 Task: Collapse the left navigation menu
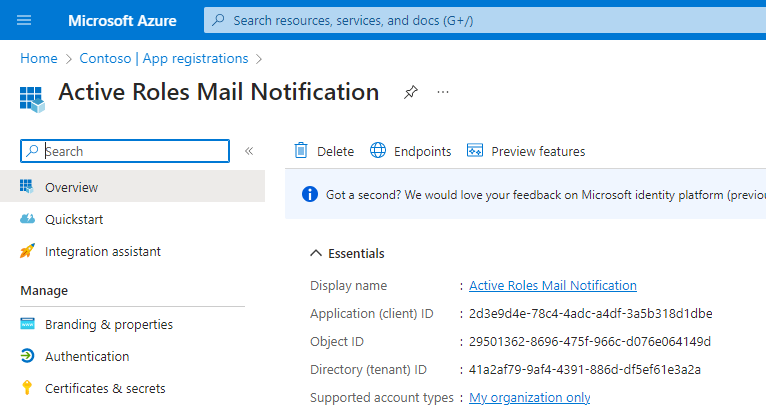[249, 151]
